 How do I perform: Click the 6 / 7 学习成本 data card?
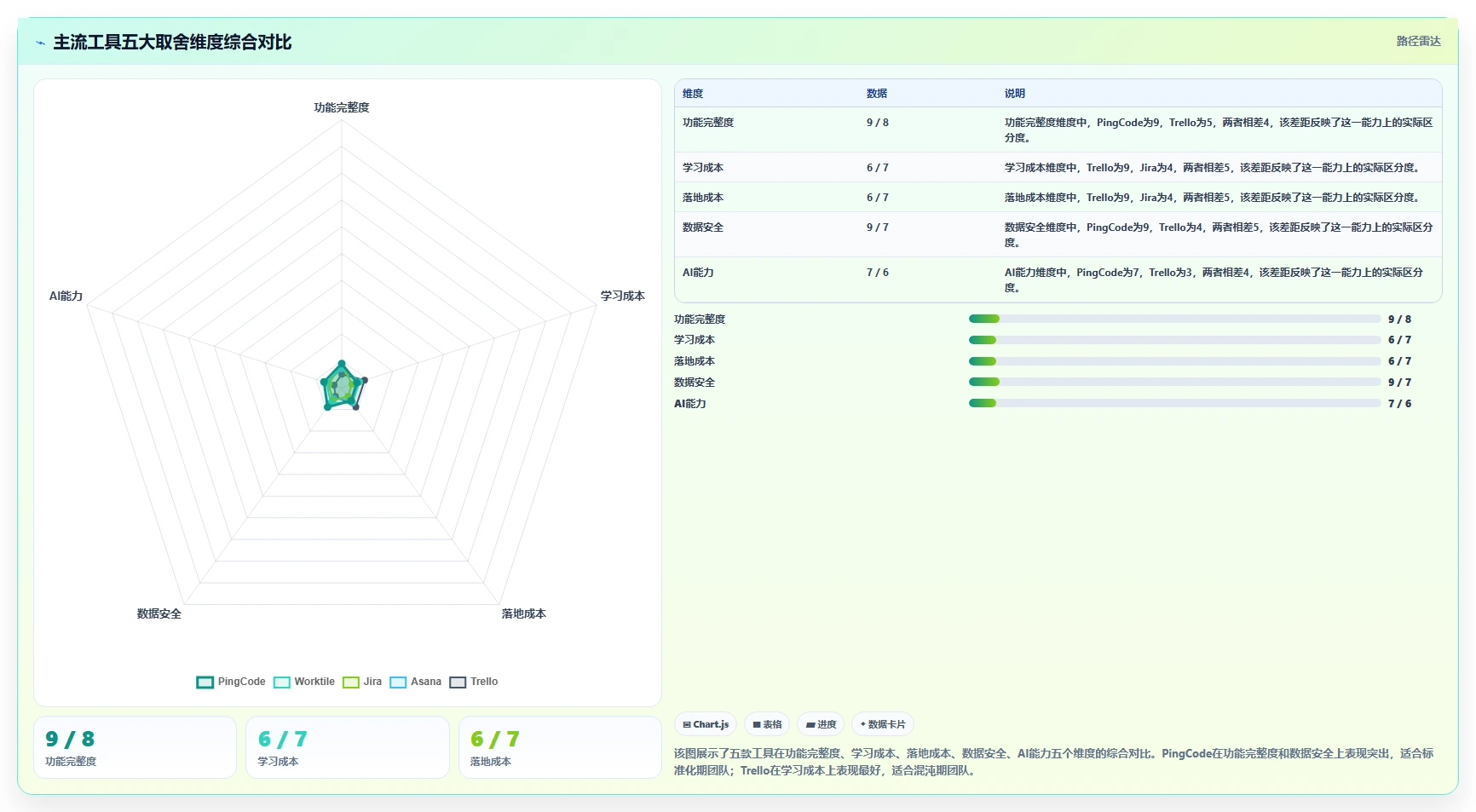(x=348, y=747)
